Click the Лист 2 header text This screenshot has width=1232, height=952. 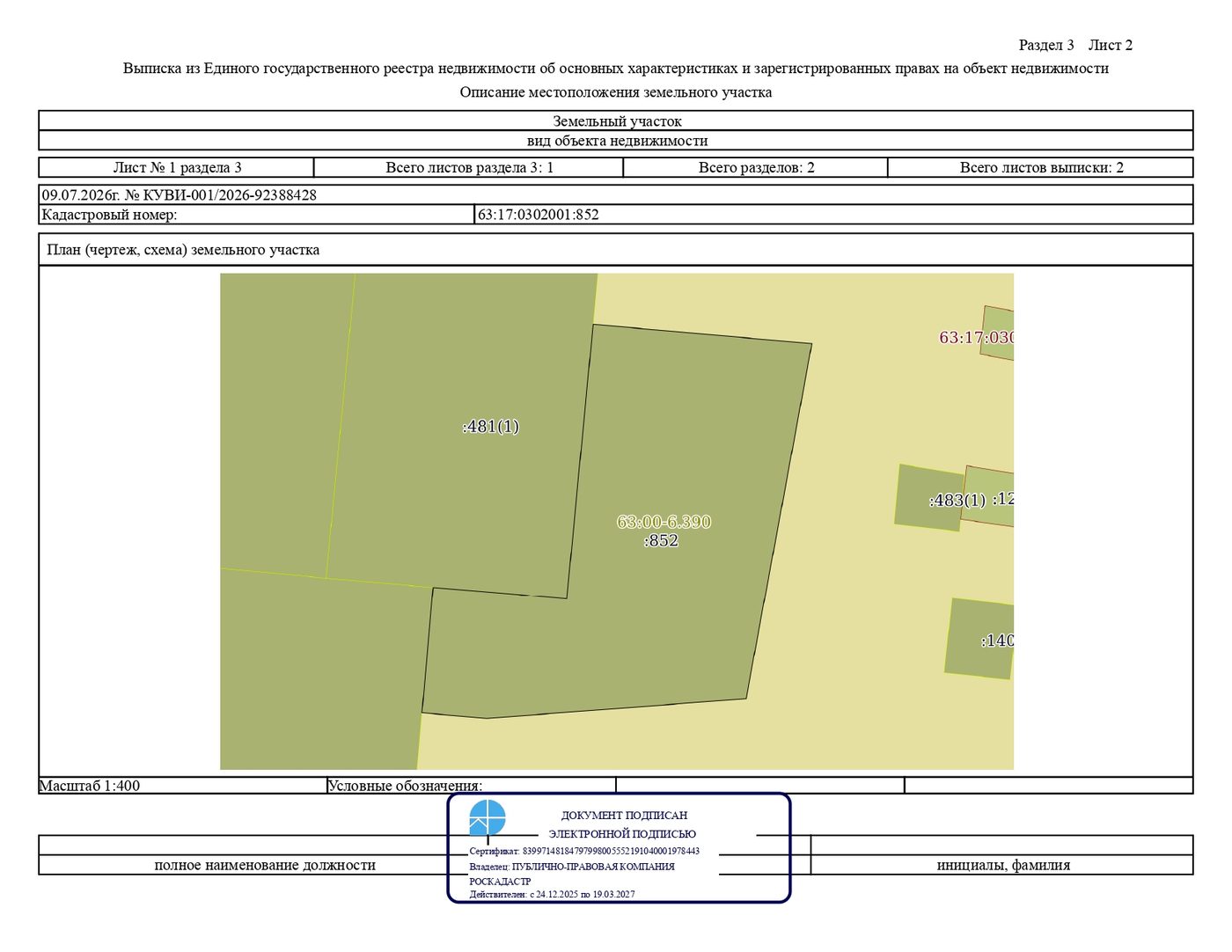1111,45
